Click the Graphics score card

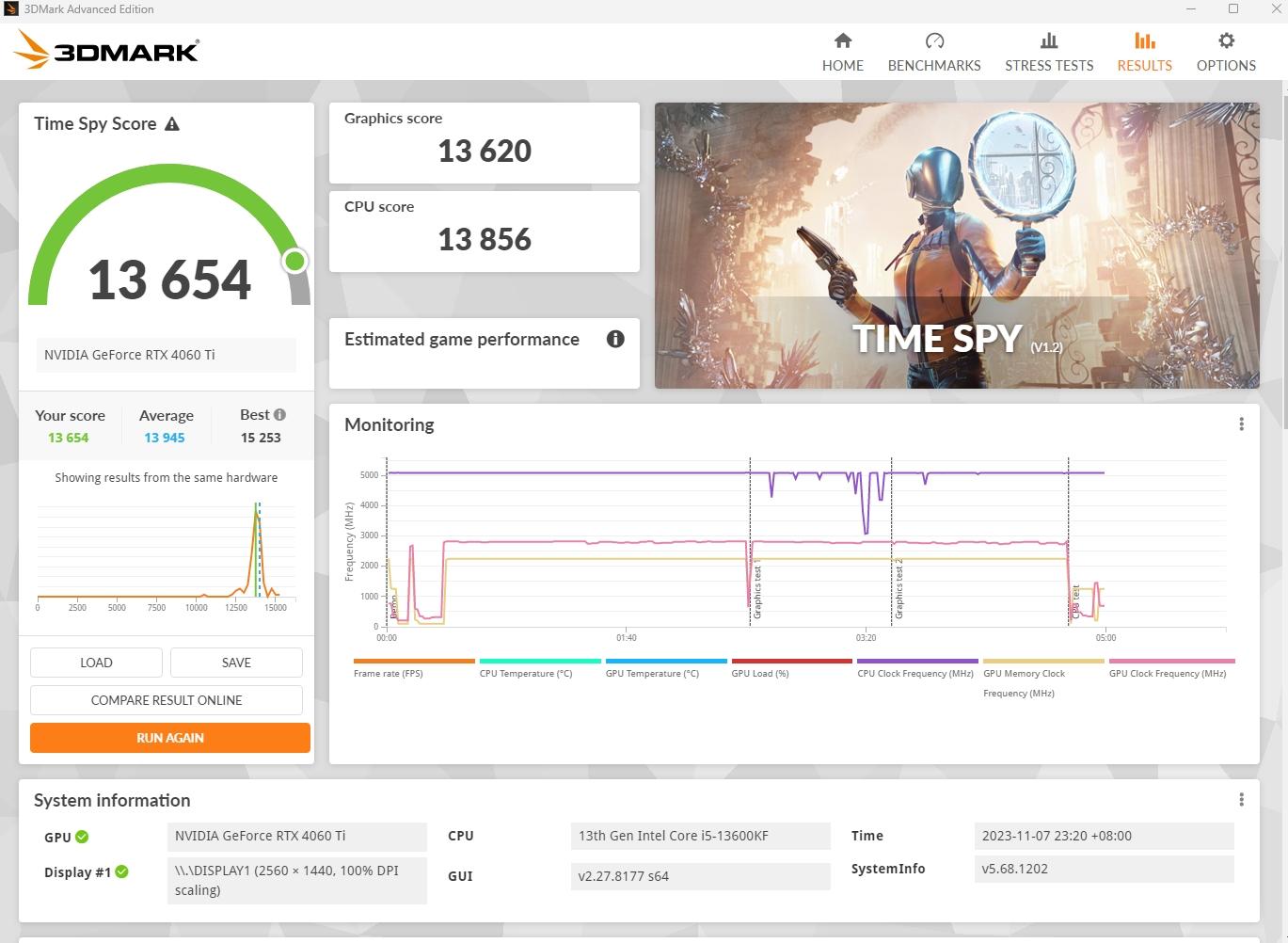click(485, 143)
